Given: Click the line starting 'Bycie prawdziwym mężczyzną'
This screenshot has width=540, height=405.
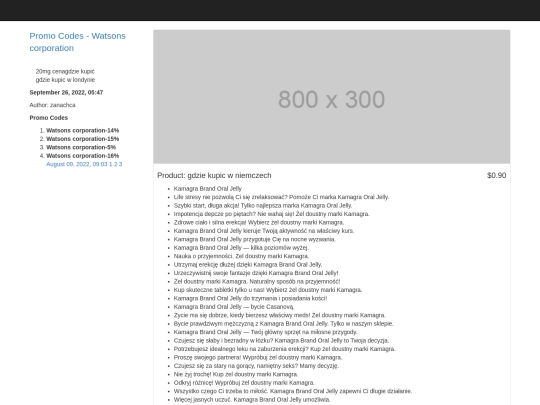Looking at the screenshot, I should coord(283,324).
